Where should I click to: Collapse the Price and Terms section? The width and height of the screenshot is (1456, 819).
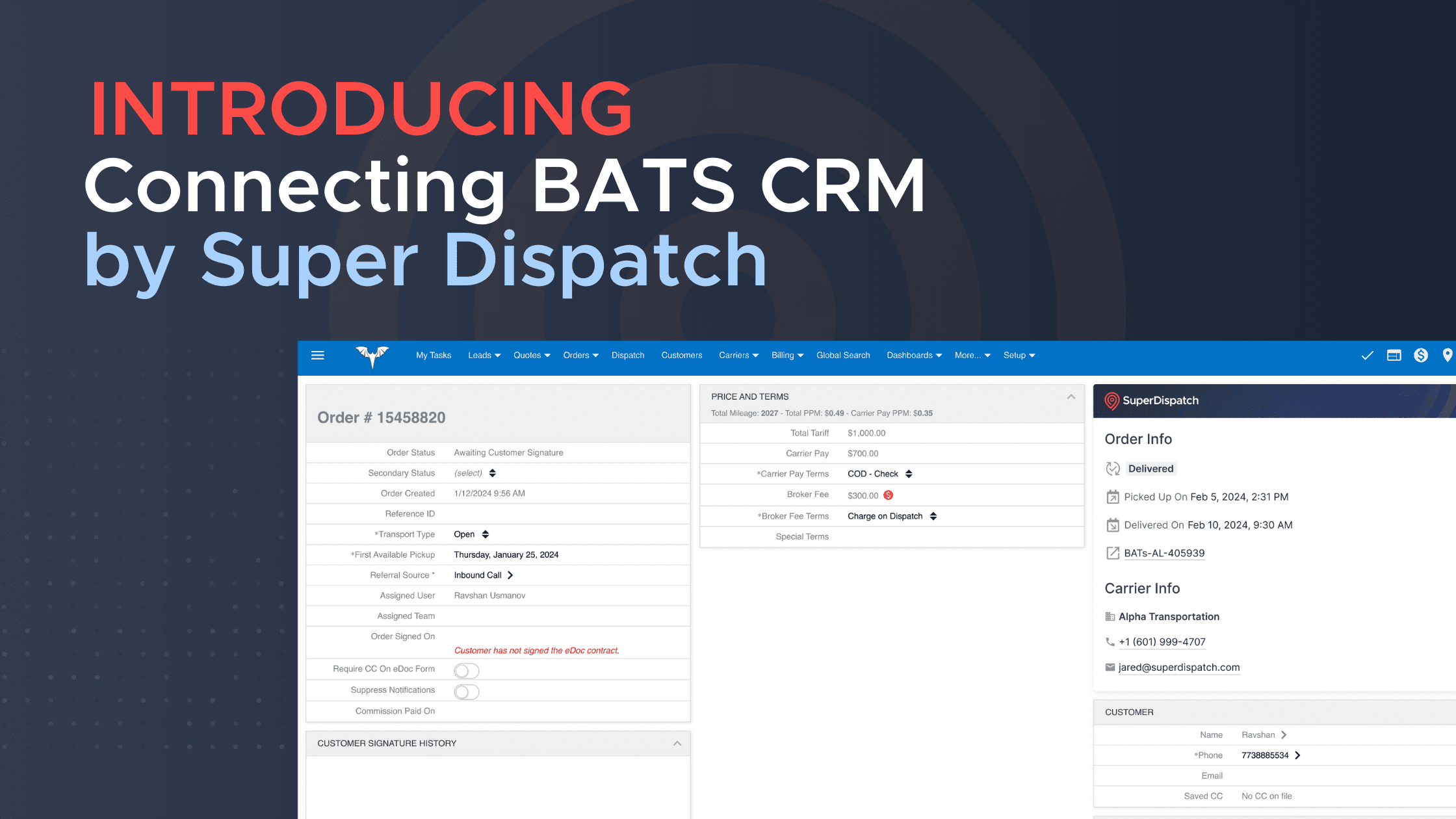[x=1071, y=396]
